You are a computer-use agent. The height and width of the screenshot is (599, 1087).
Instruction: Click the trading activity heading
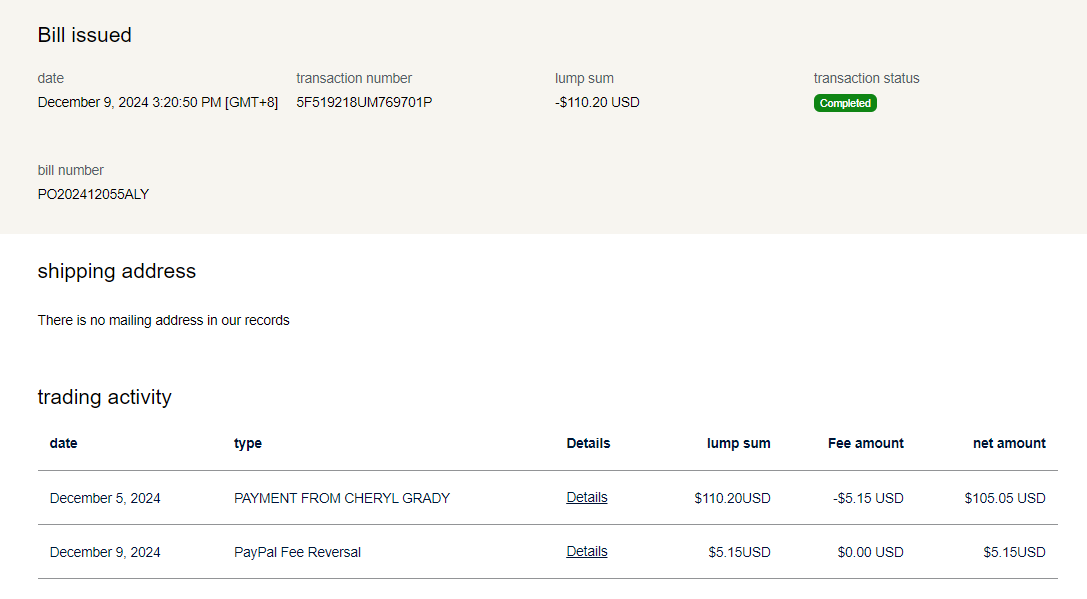click(104, 397)
